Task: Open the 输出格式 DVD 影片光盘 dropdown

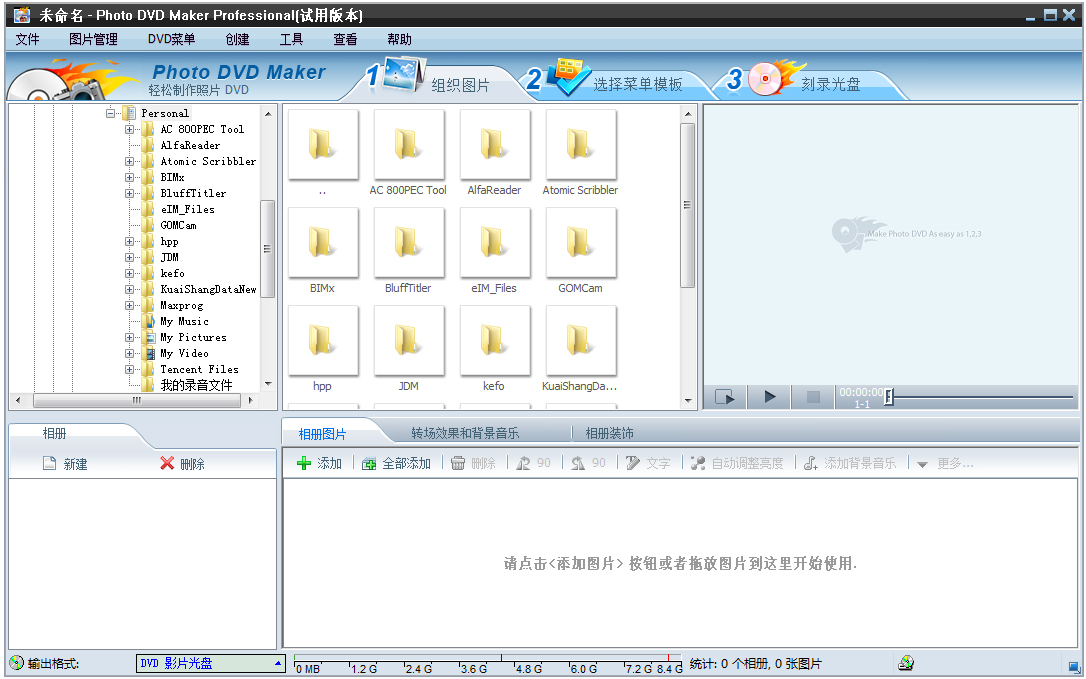Action: [278, 663]
